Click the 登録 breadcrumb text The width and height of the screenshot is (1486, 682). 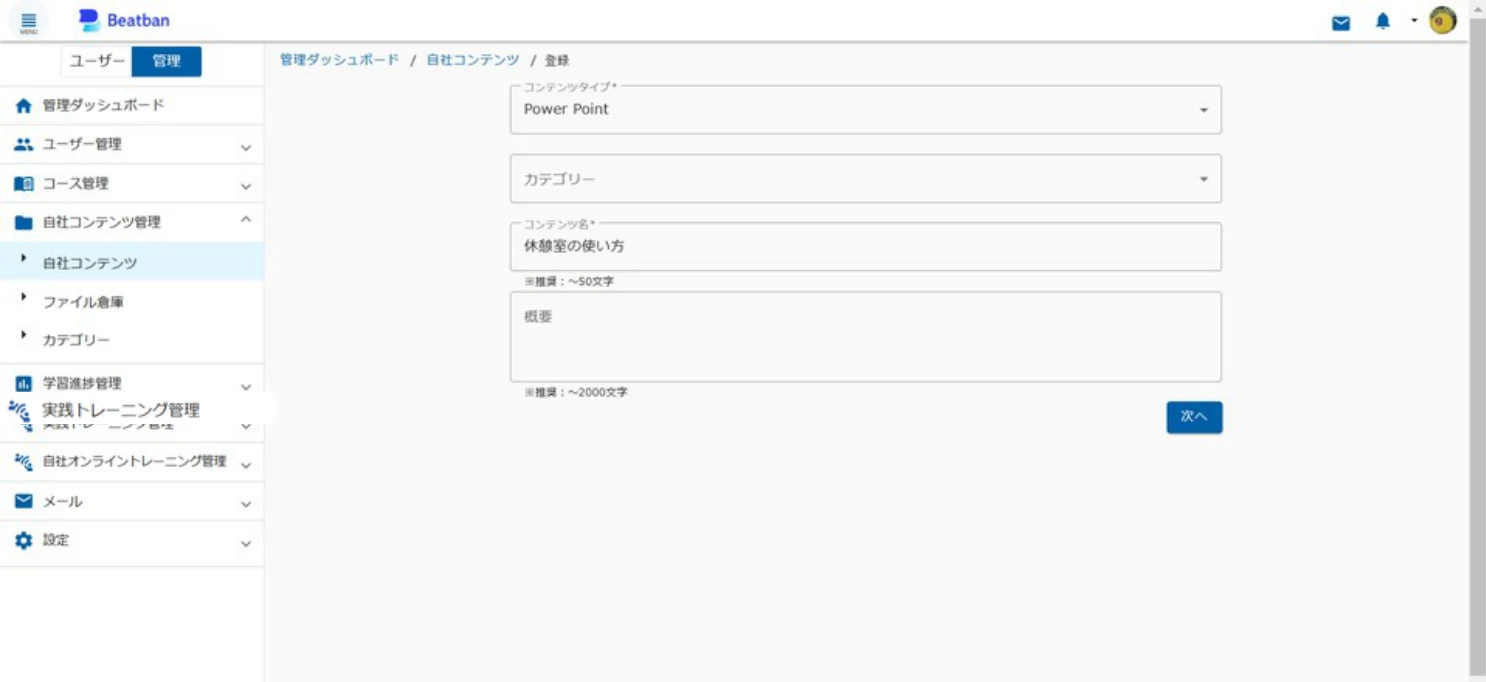coord(557,60)
